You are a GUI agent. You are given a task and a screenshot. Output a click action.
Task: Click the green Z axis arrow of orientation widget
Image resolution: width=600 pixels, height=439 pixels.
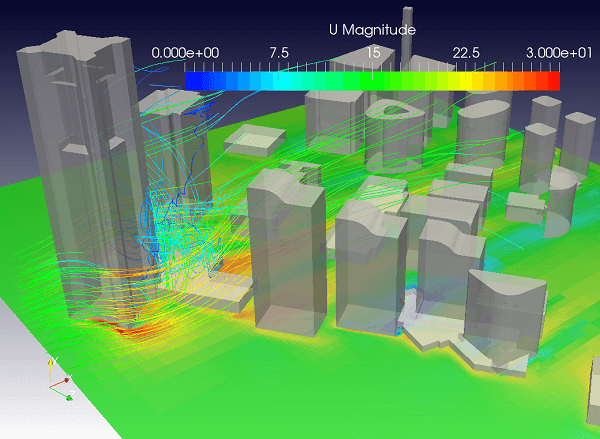(x=67, y=398)
